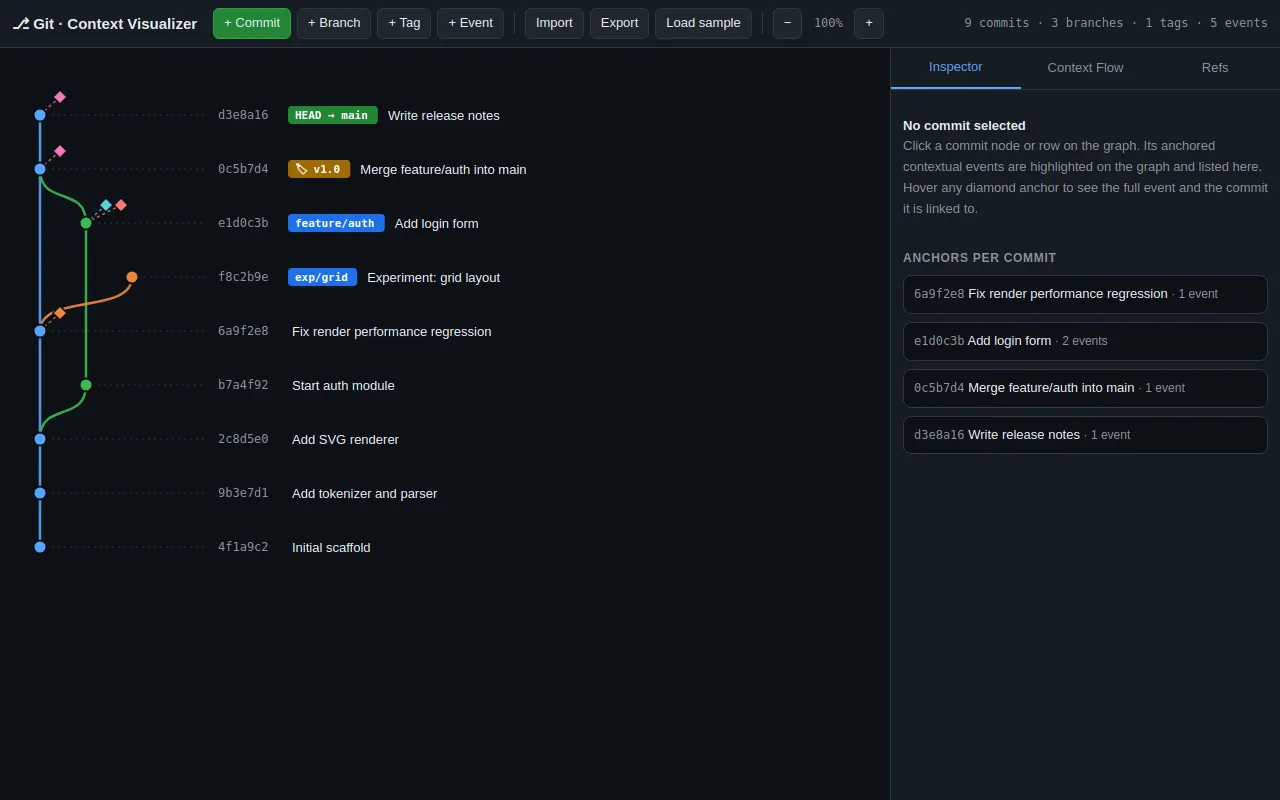Viewport: 1280px width, 800px height.
Task: Click the green Start auth module node
Action: (x=86, y=385)
